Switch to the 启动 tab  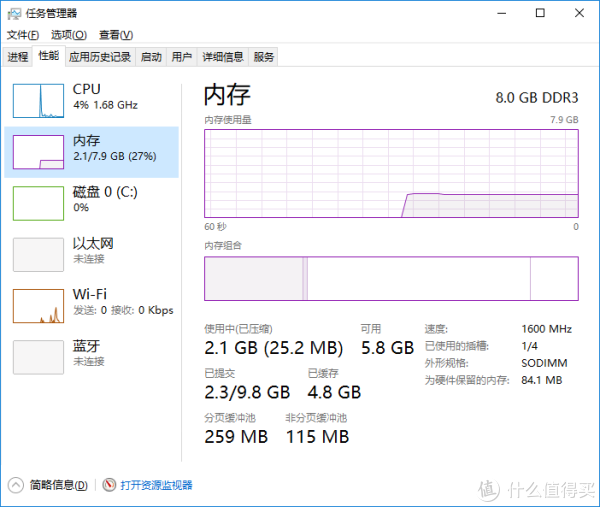pos(151,57)
